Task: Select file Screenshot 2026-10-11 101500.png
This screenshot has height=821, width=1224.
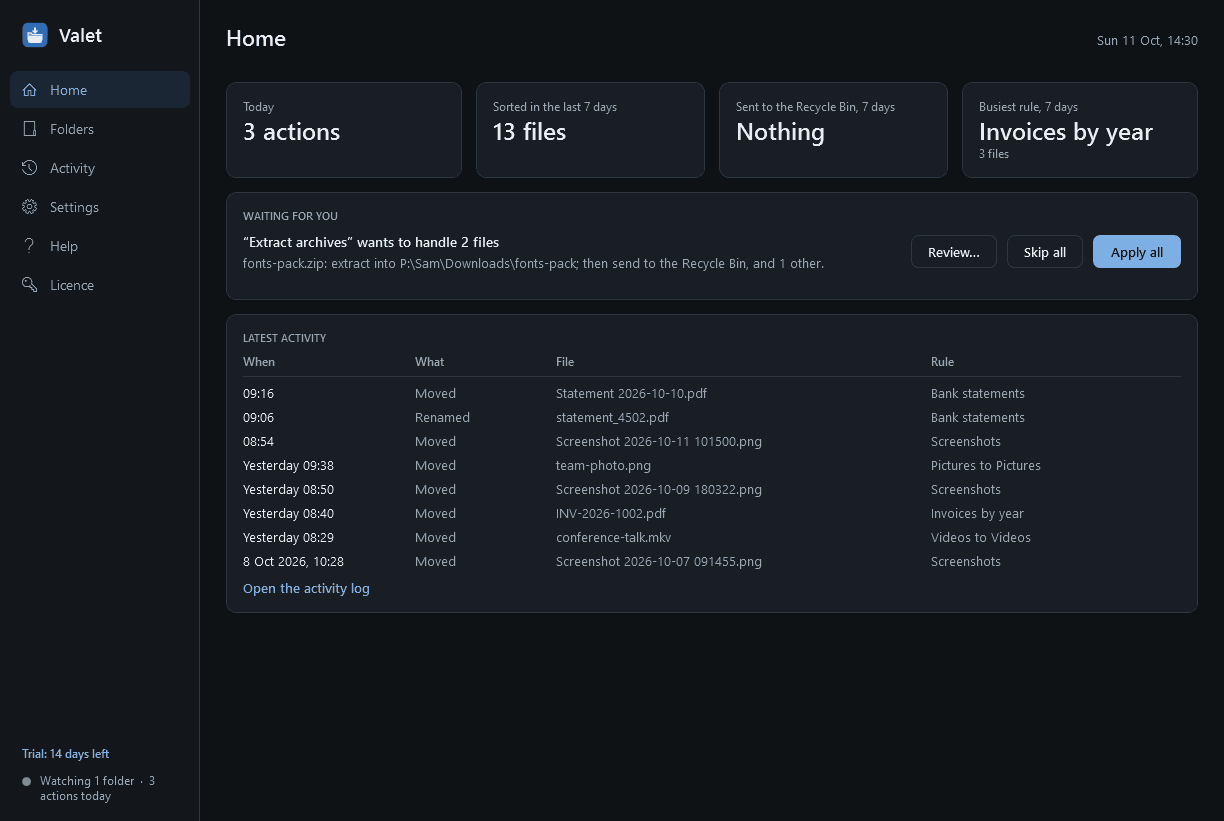Action: (659, 442)
